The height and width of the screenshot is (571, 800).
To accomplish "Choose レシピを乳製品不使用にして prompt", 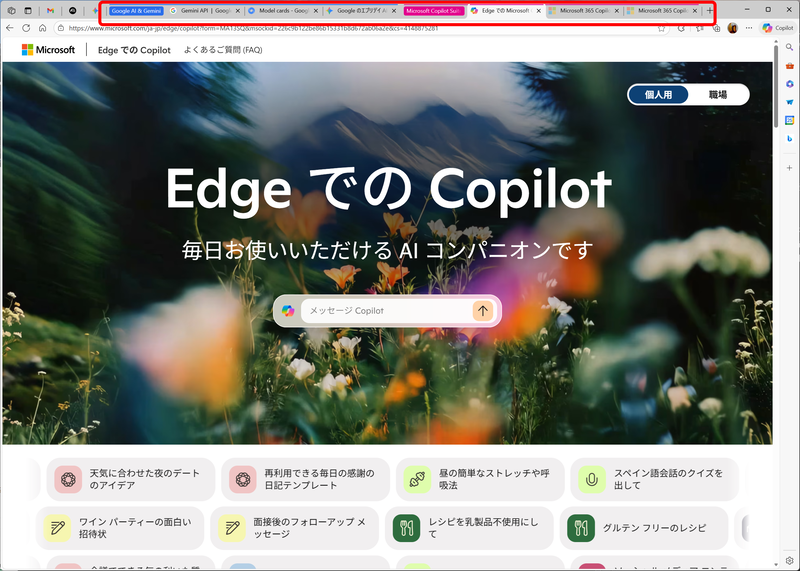I will pos(469,528).
